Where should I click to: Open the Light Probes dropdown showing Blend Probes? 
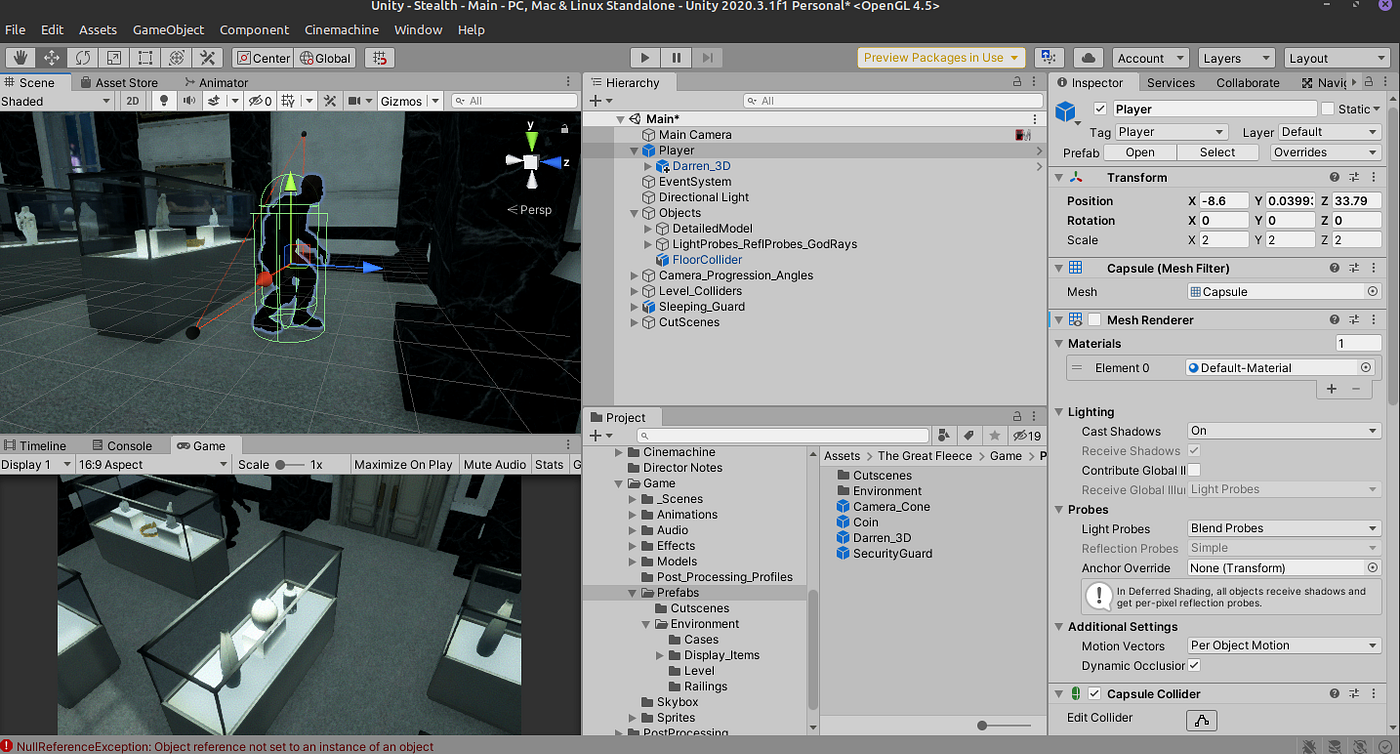coord(1284,528)
